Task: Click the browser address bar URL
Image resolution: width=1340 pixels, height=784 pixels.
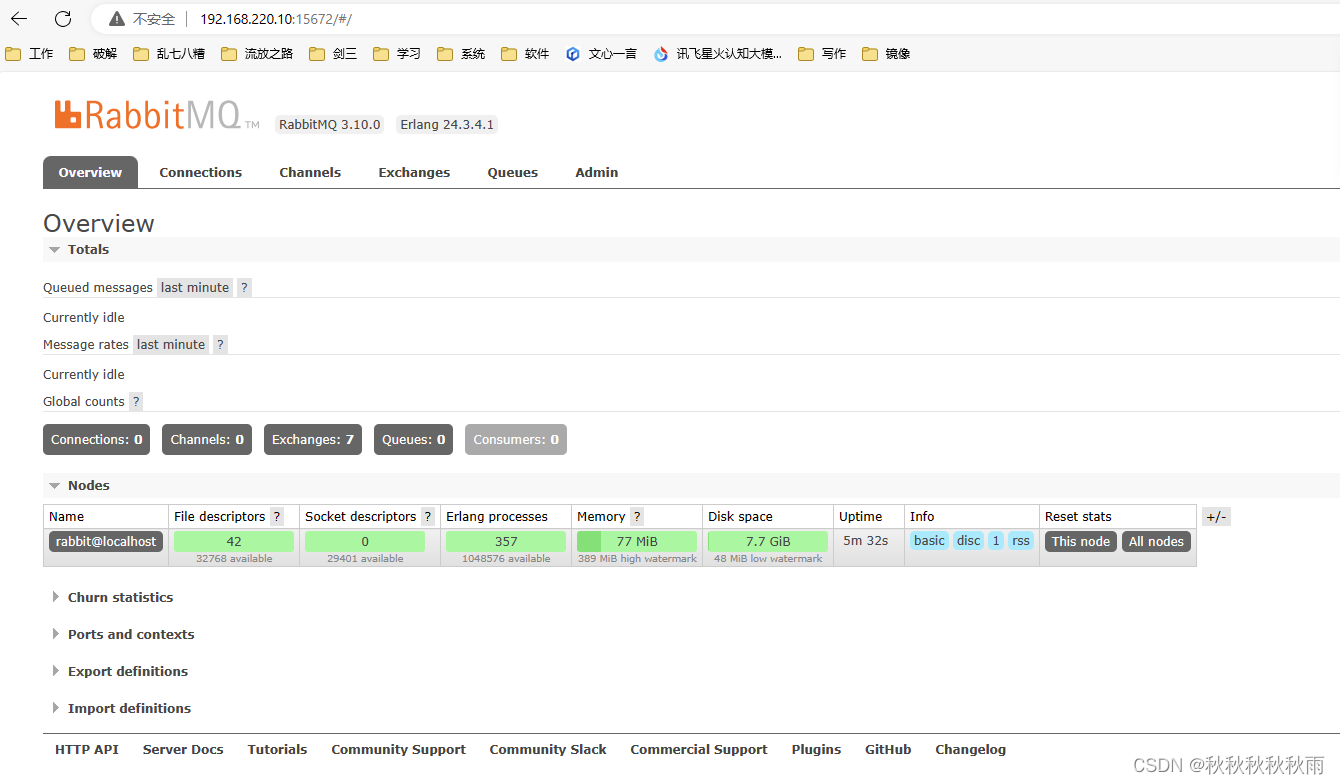Action: coord(276,19)
